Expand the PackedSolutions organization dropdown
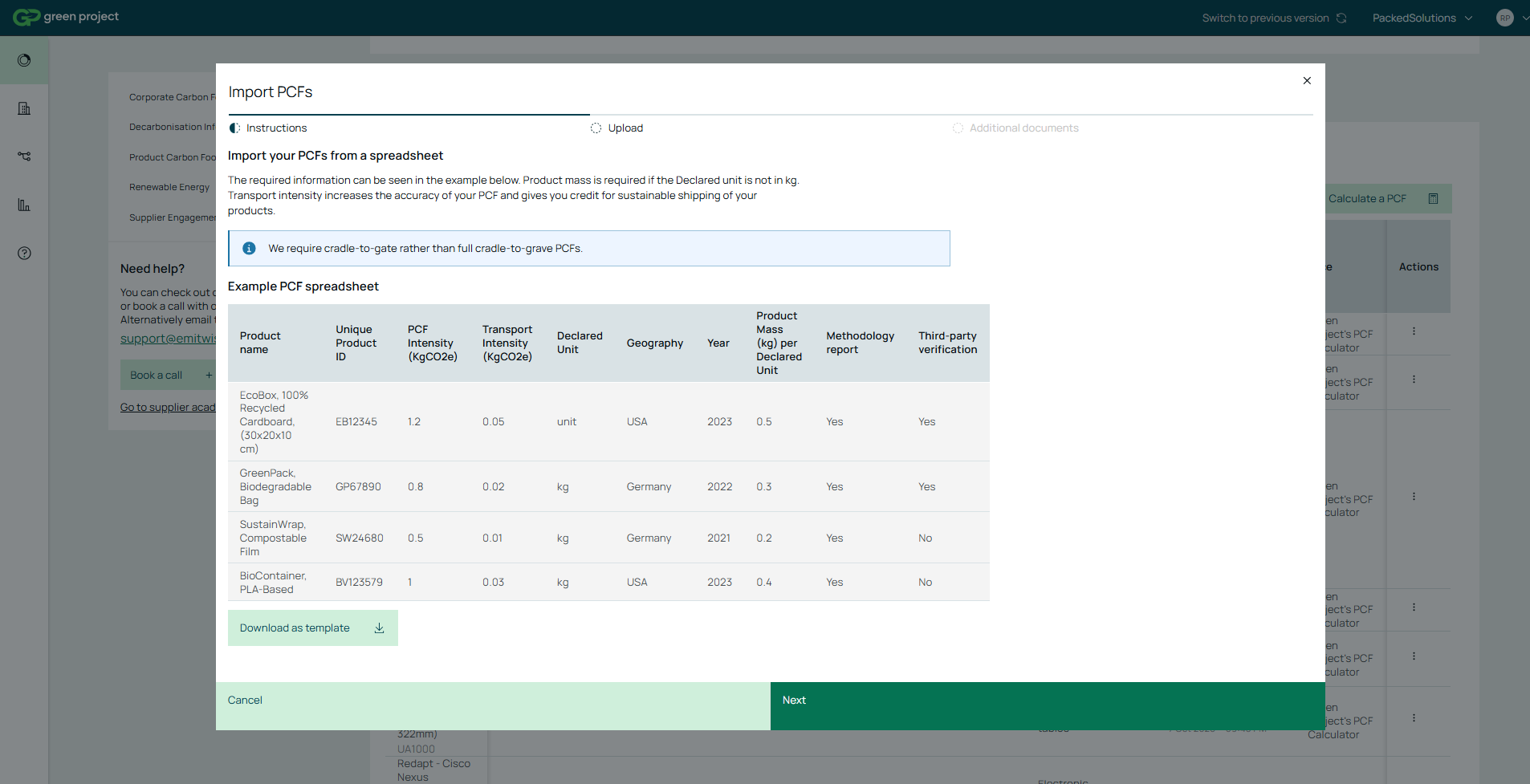Screen dimensions: 1530x784 (x=1422, y=18)
